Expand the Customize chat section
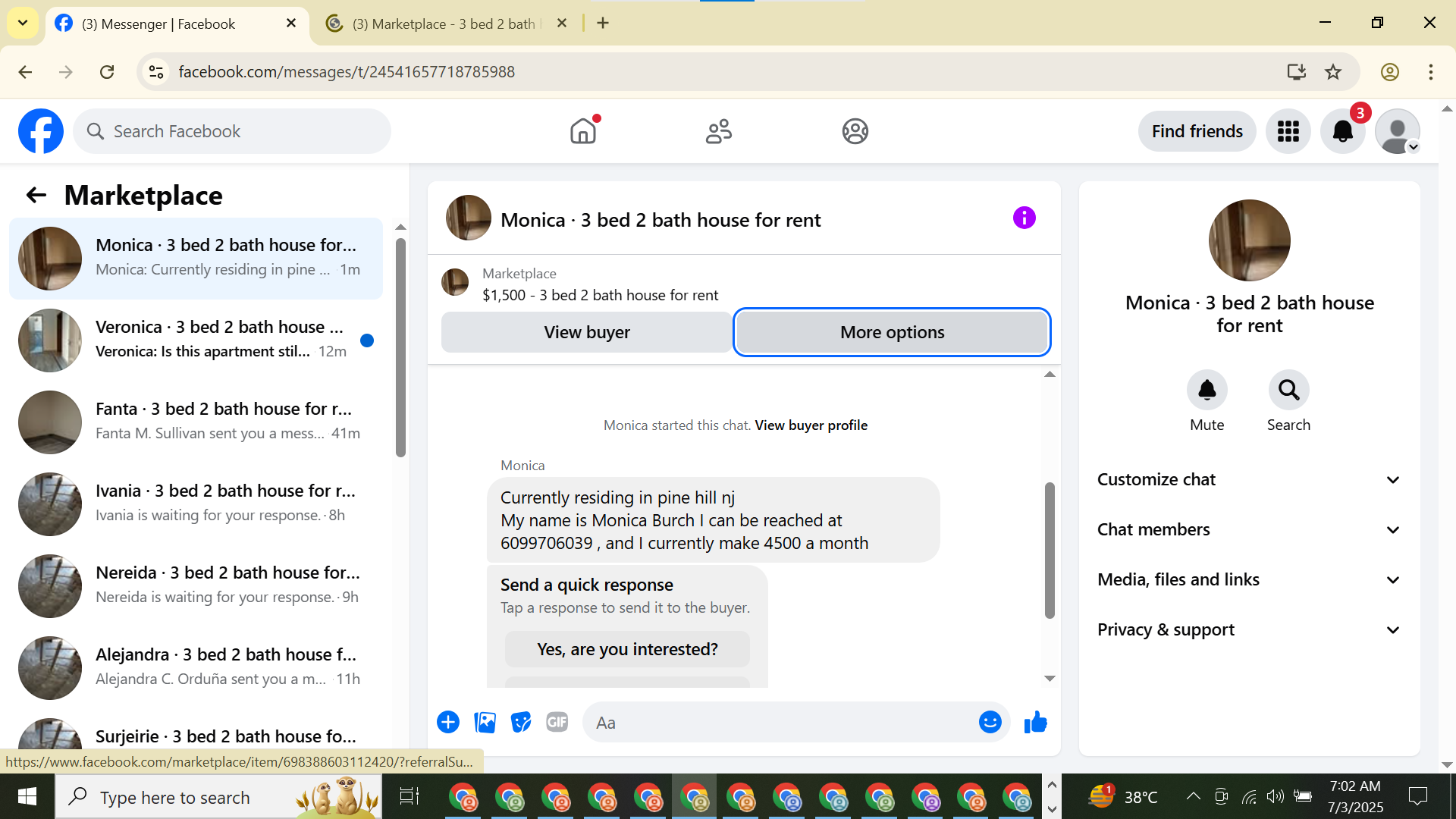 tap(1248, 479)
